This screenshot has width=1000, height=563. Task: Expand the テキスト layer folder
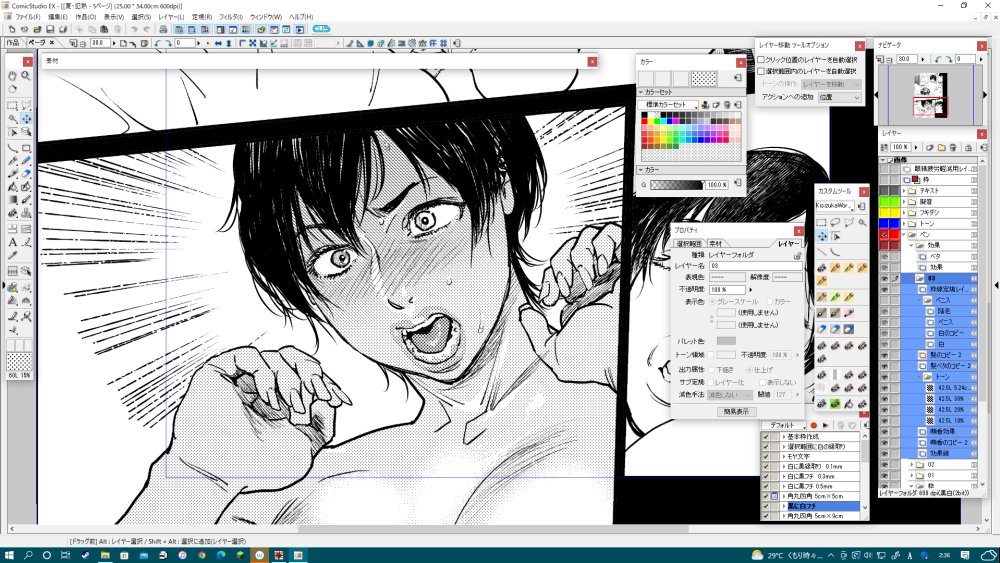[904, 191]
